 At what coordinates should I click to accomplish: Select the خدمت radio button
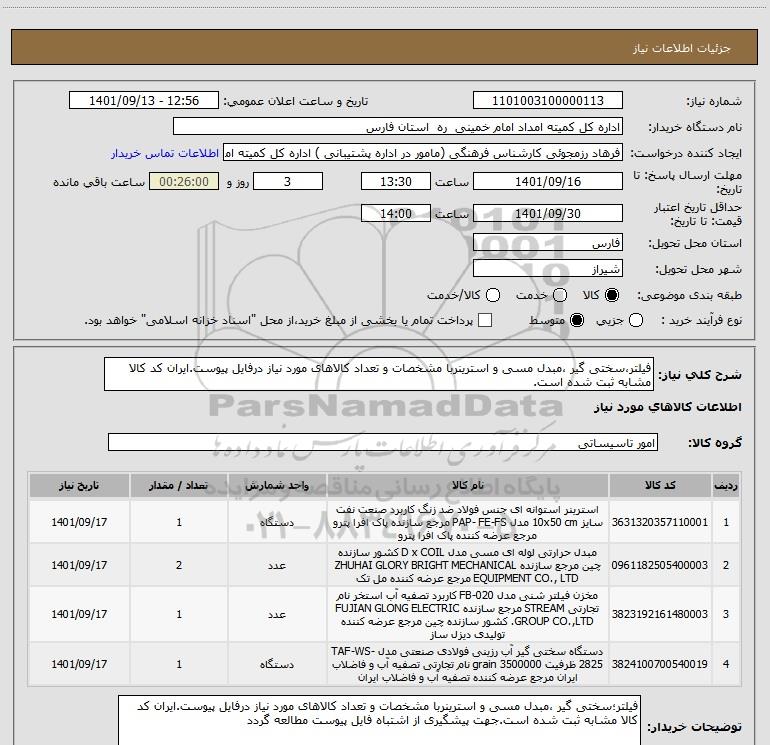pos(560,295)
